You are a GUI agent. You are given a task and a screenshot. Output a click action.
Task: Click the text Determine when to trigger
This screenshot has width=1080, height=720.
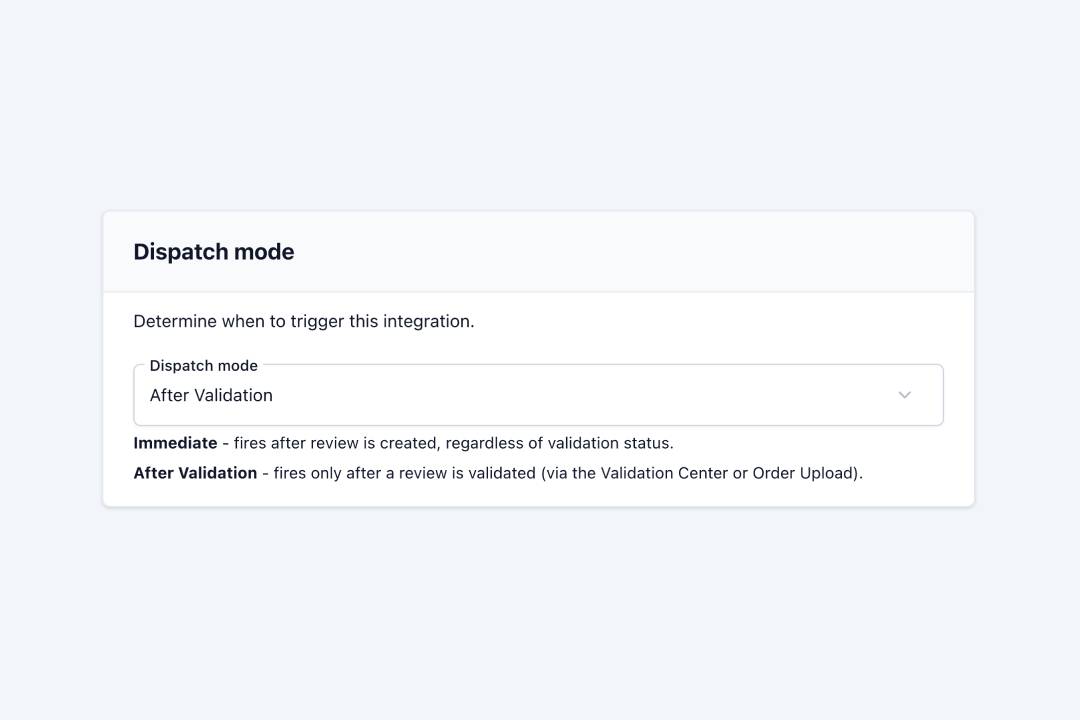304,321
